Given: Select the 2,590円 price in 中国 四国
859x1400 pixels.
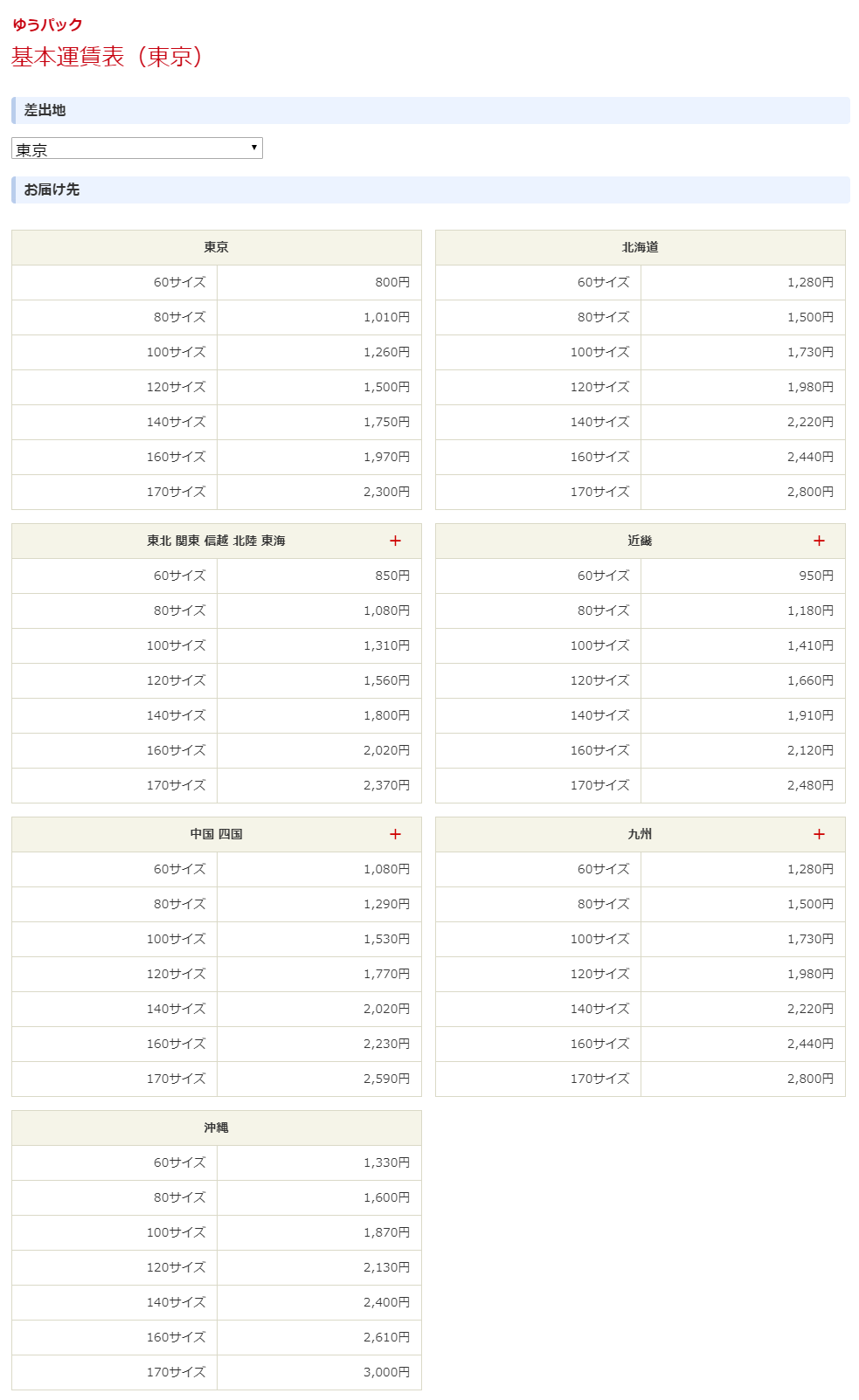Looking at the screenshot, I should coord(386,1079).
